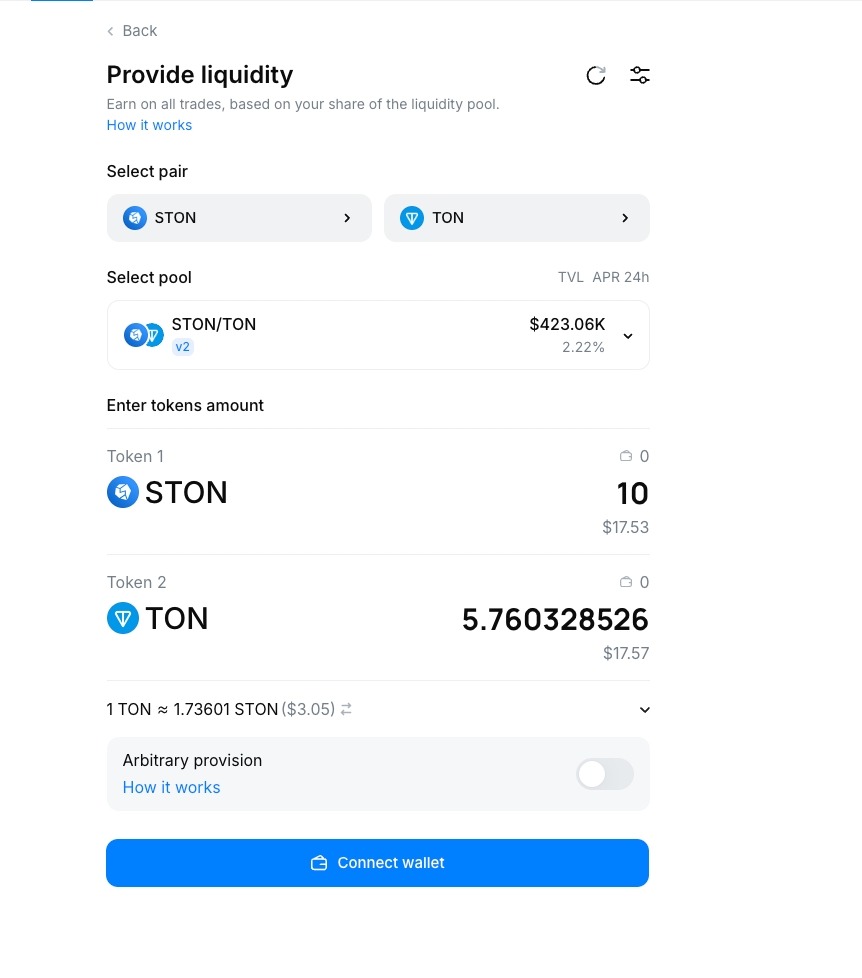Open the TON token pair selector
This screenshot has width=862, height=978.
click(x=516, y=218)
